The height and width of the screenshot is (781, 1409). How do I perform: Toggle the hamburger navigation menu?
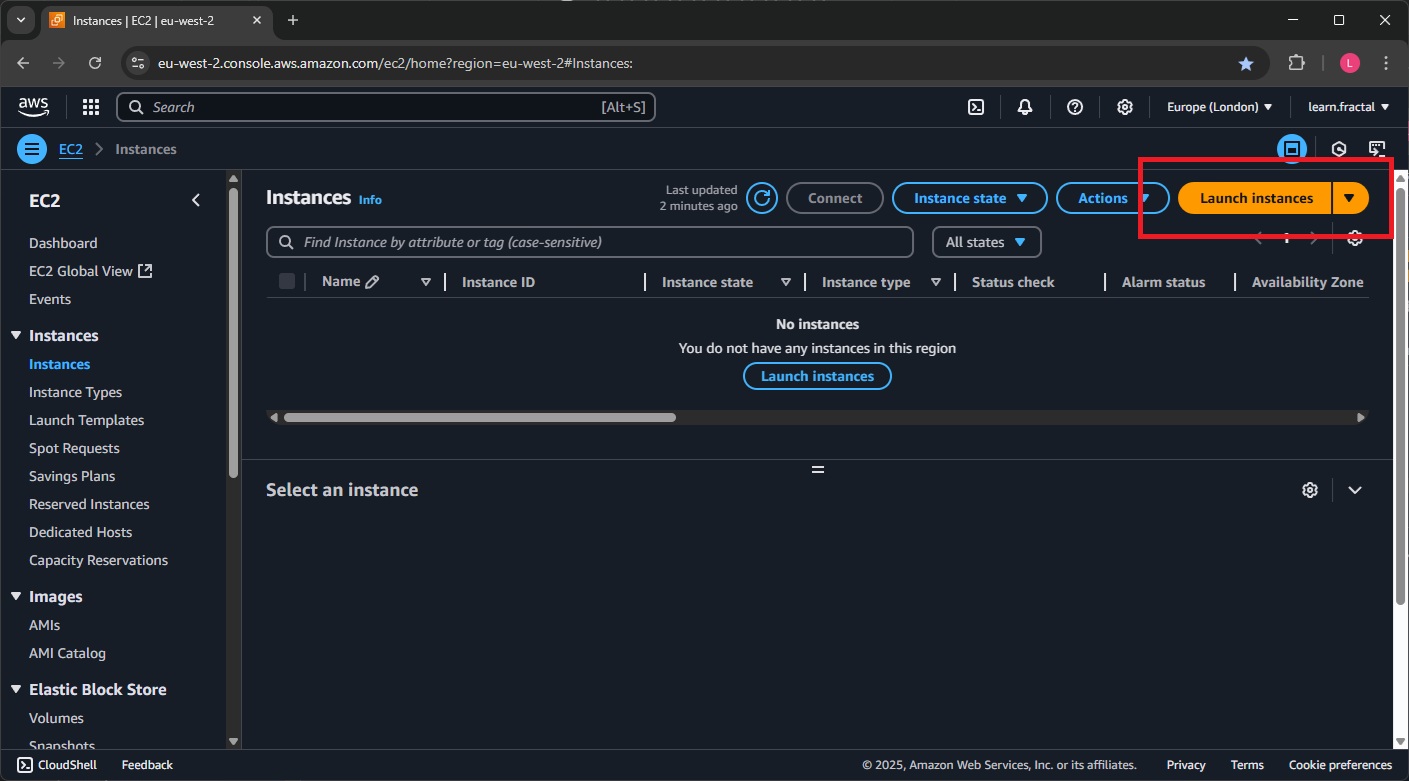pyautogui.click(x=31, y=148)
